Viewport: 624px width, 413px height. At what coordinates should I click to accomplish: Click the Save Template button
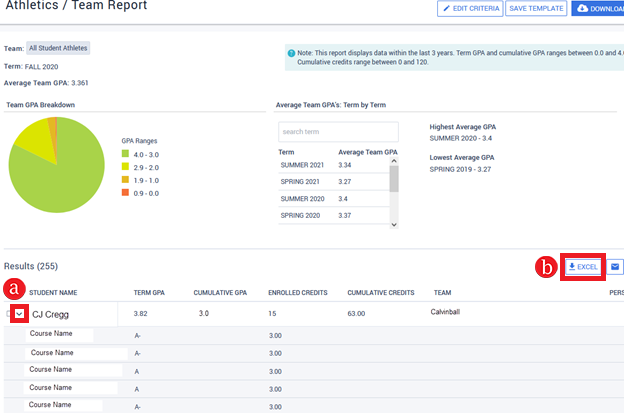535,9
